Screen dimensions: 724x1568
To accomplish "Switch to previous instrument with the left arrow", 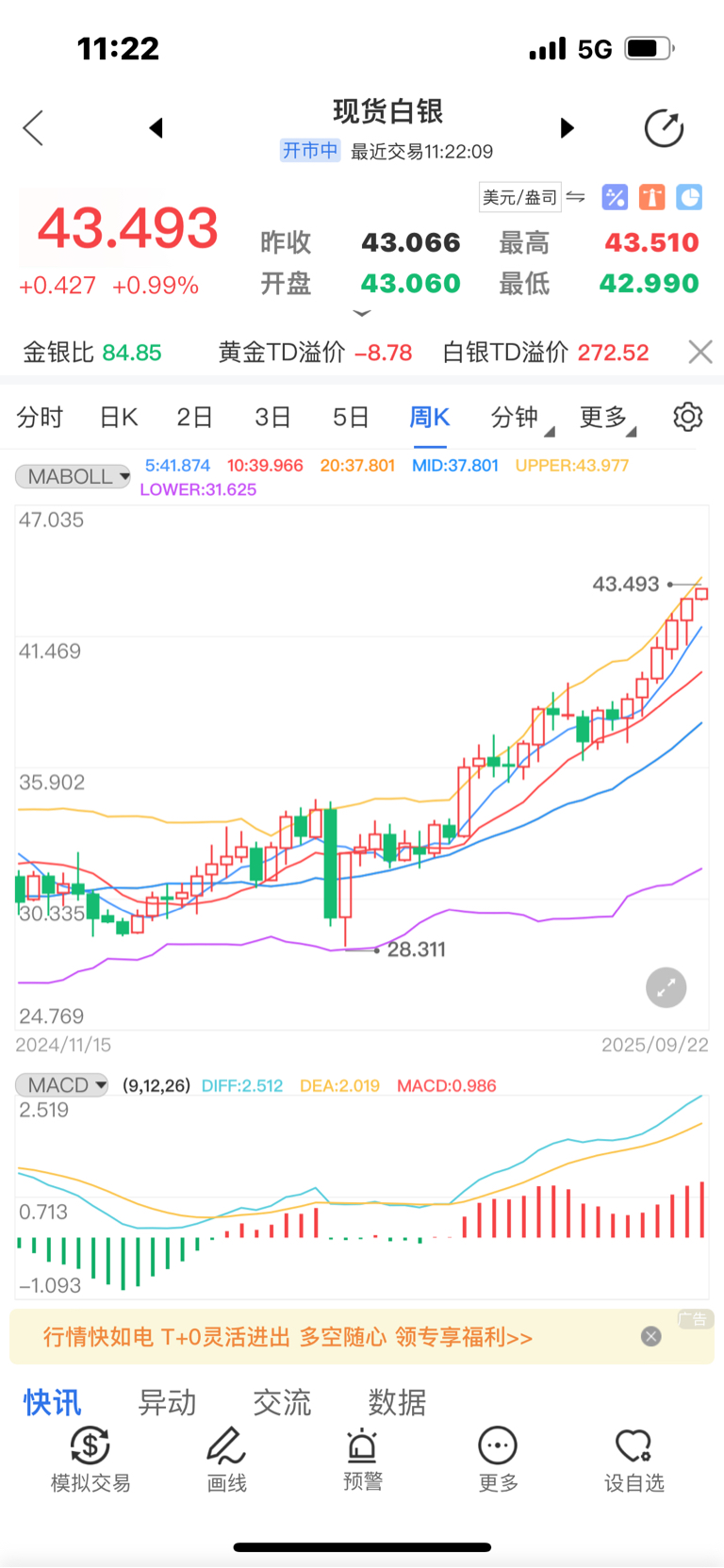I will 156,127.
